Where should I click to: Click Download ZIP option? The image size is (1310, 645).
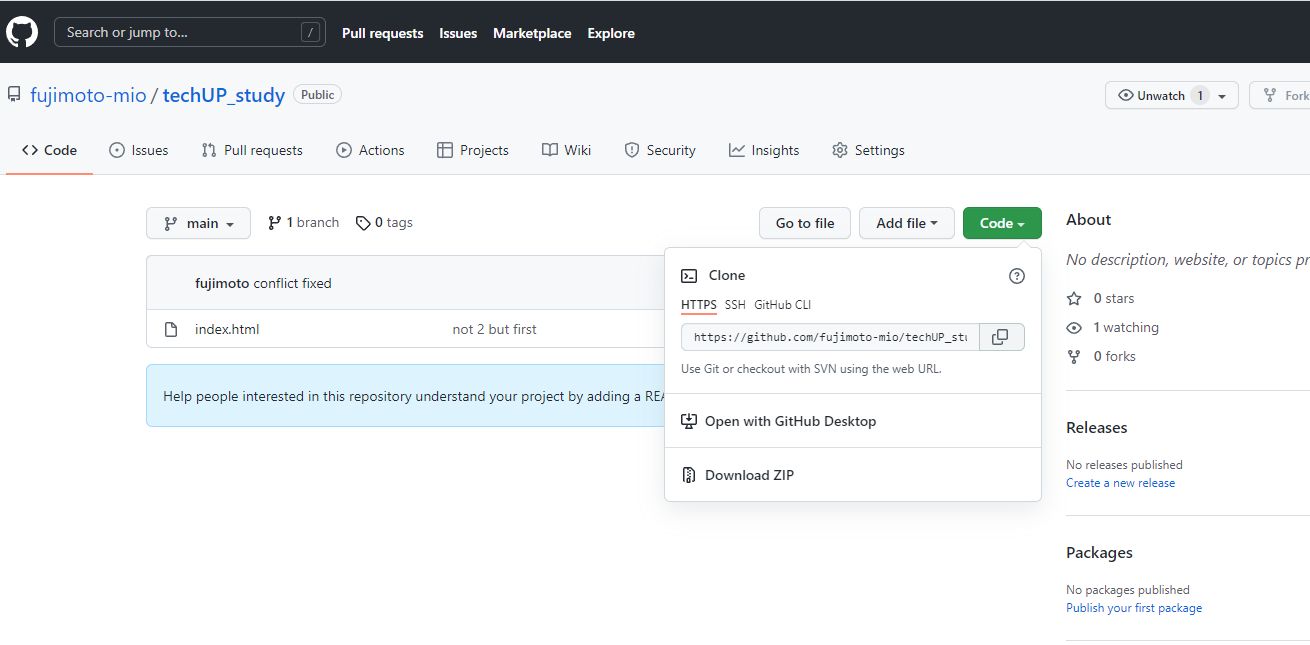[x=749, y=475]
